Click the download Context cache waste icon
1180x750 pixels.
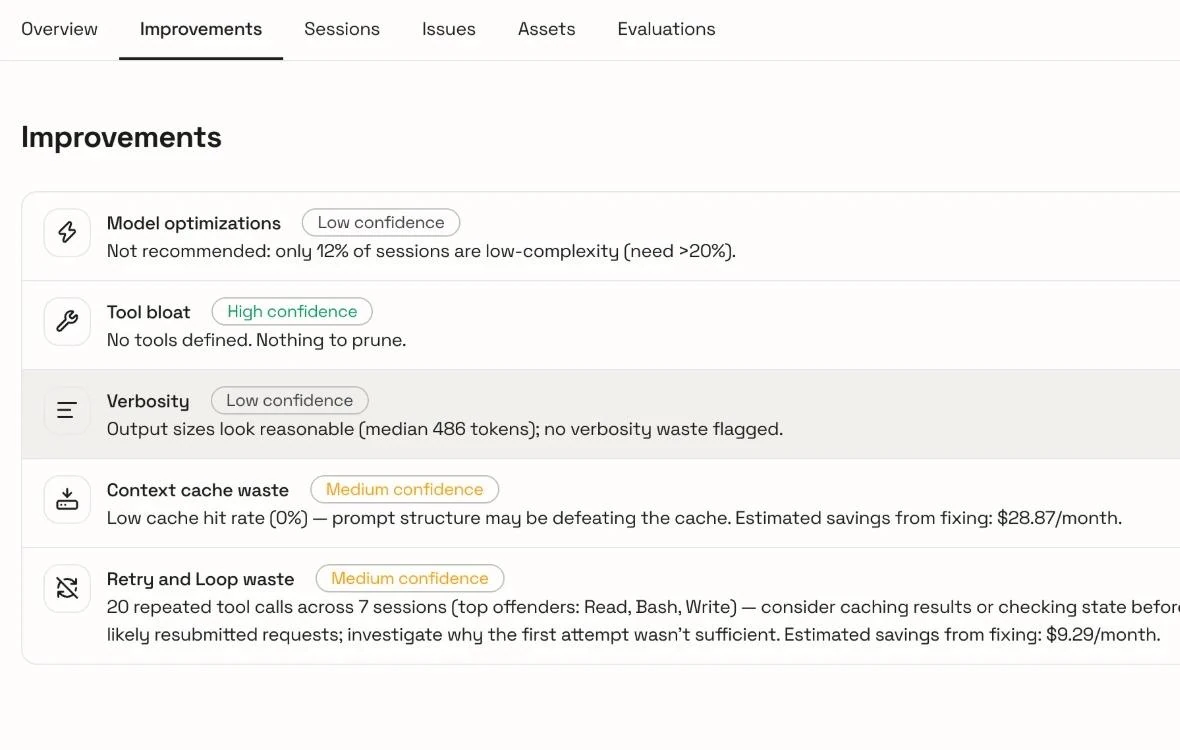coord(67,499)
